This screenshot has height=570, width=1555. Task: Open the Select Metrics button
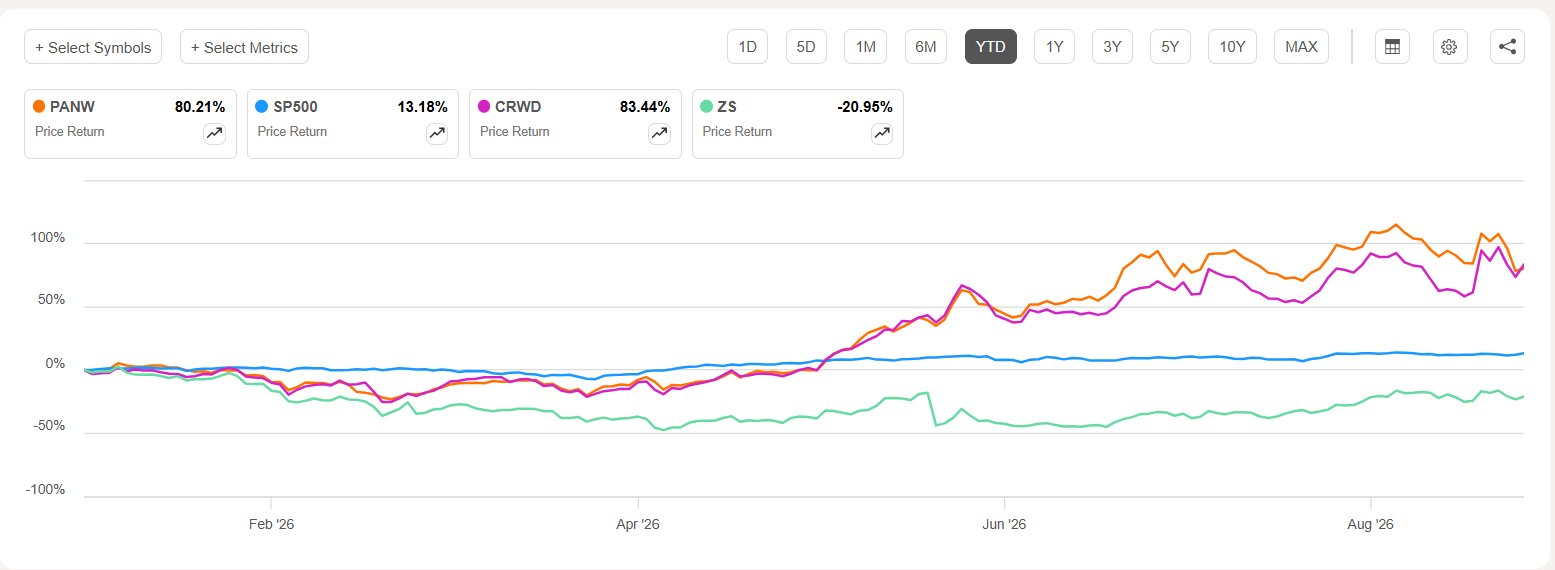(x=245, y=47)
